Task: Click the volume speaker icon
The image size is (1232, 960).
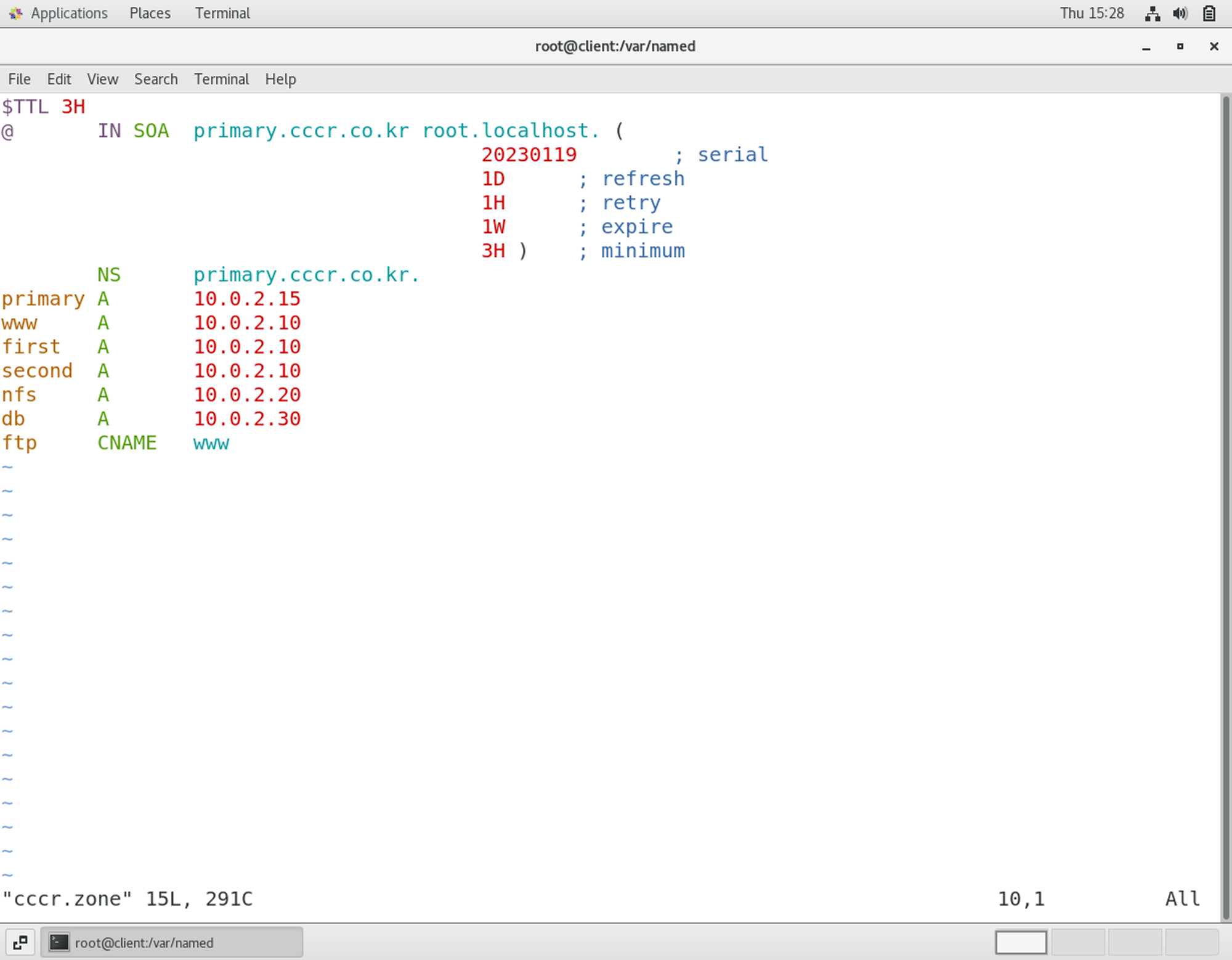Action: pyautogui.click(x=1180, y=14)
